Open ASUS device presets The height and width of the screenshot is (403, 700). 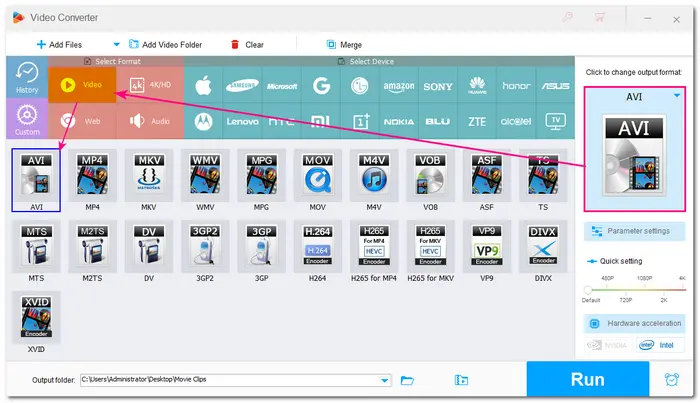click(x=555, y=85)
